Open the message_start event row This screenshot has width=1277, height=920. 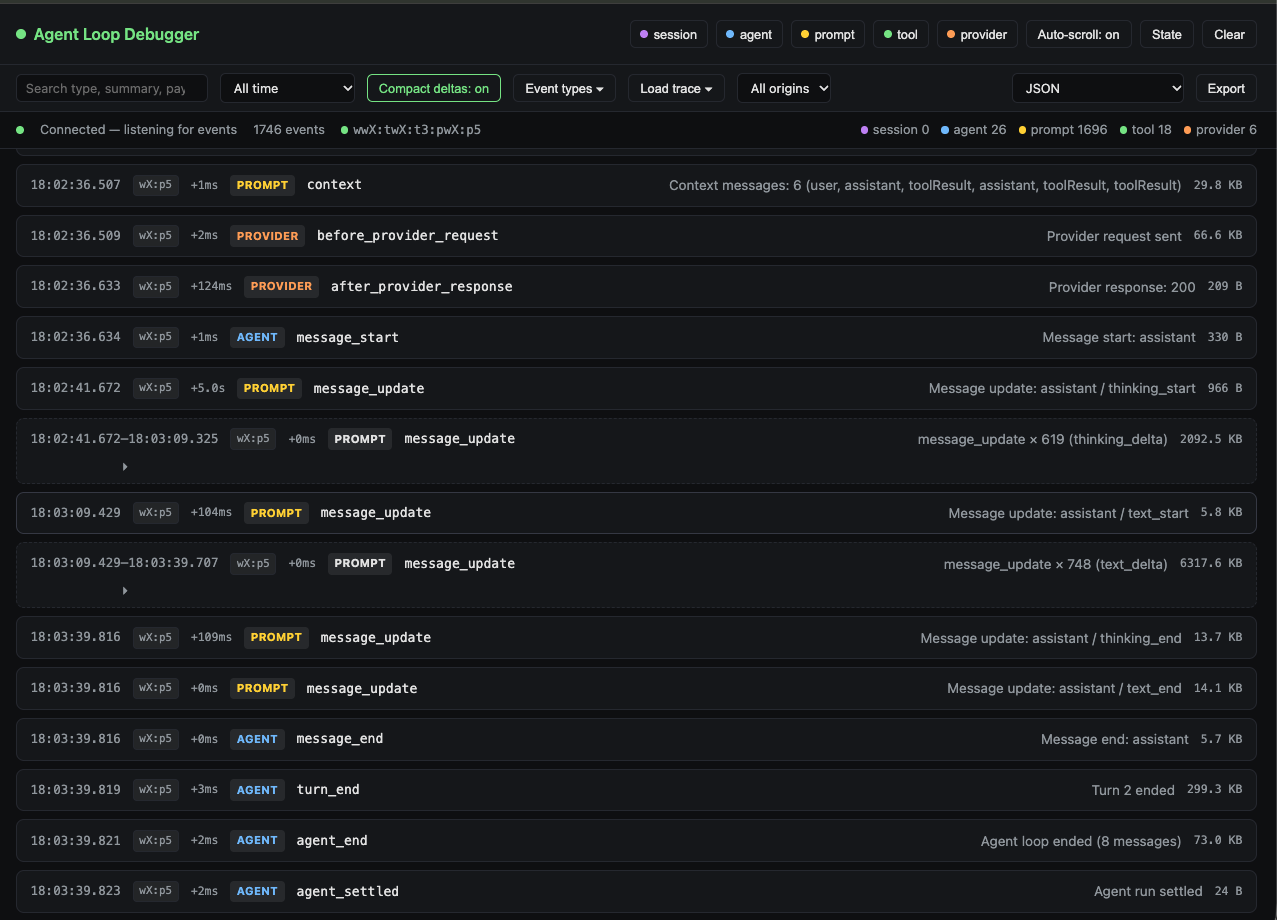tap(636, 337)
